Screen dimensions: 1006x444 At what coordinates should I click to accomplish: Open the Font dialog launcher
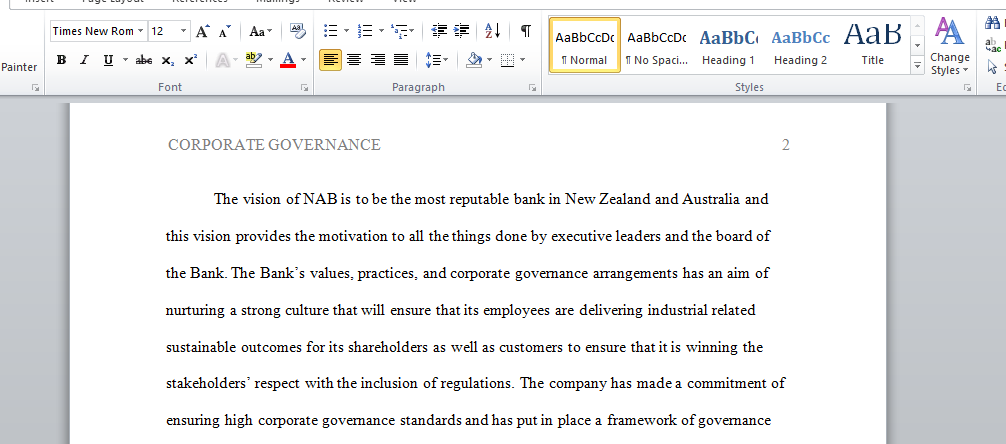[304, 88]
